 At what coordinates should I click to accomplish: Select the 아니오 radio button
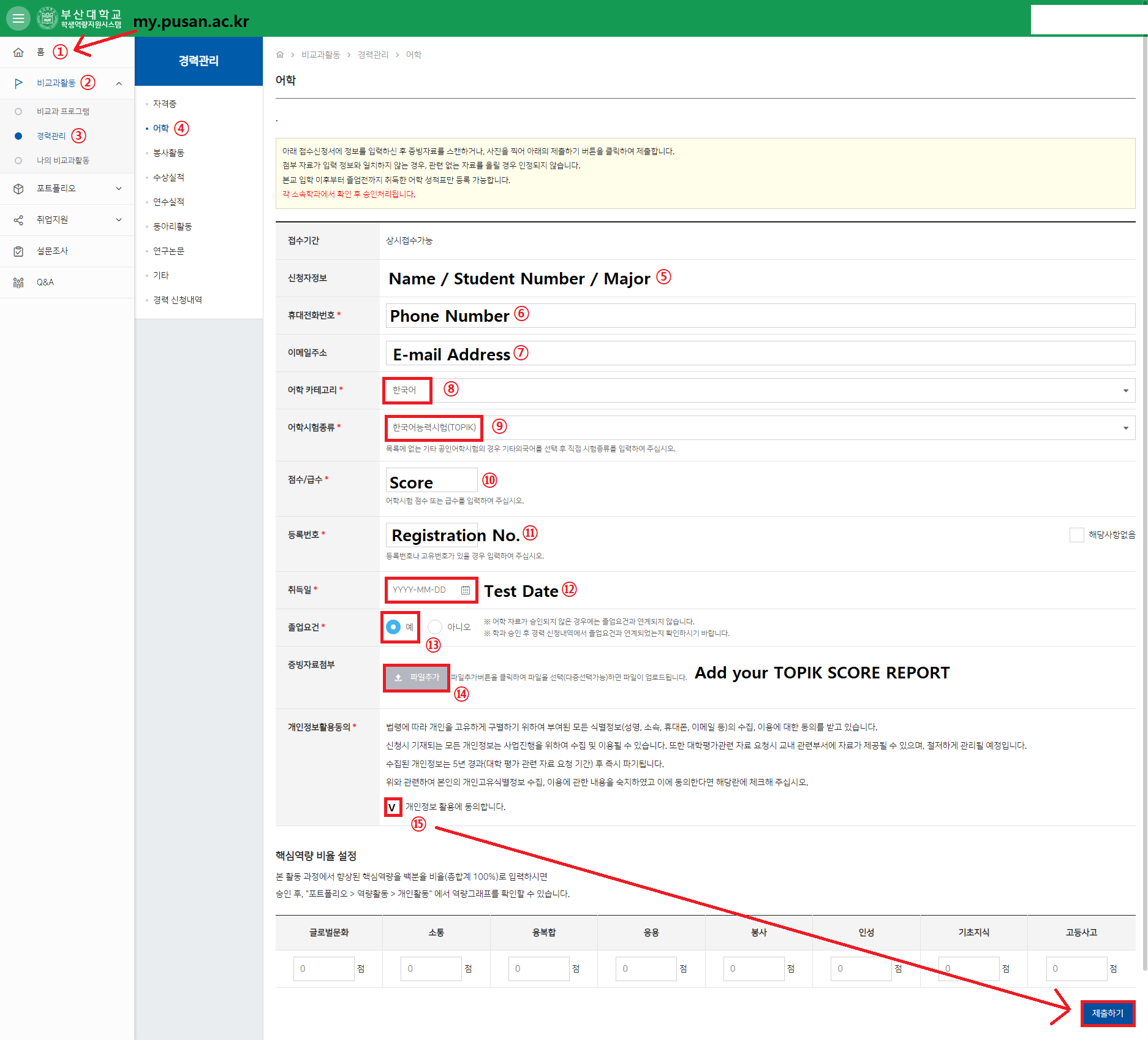point(435,627)
